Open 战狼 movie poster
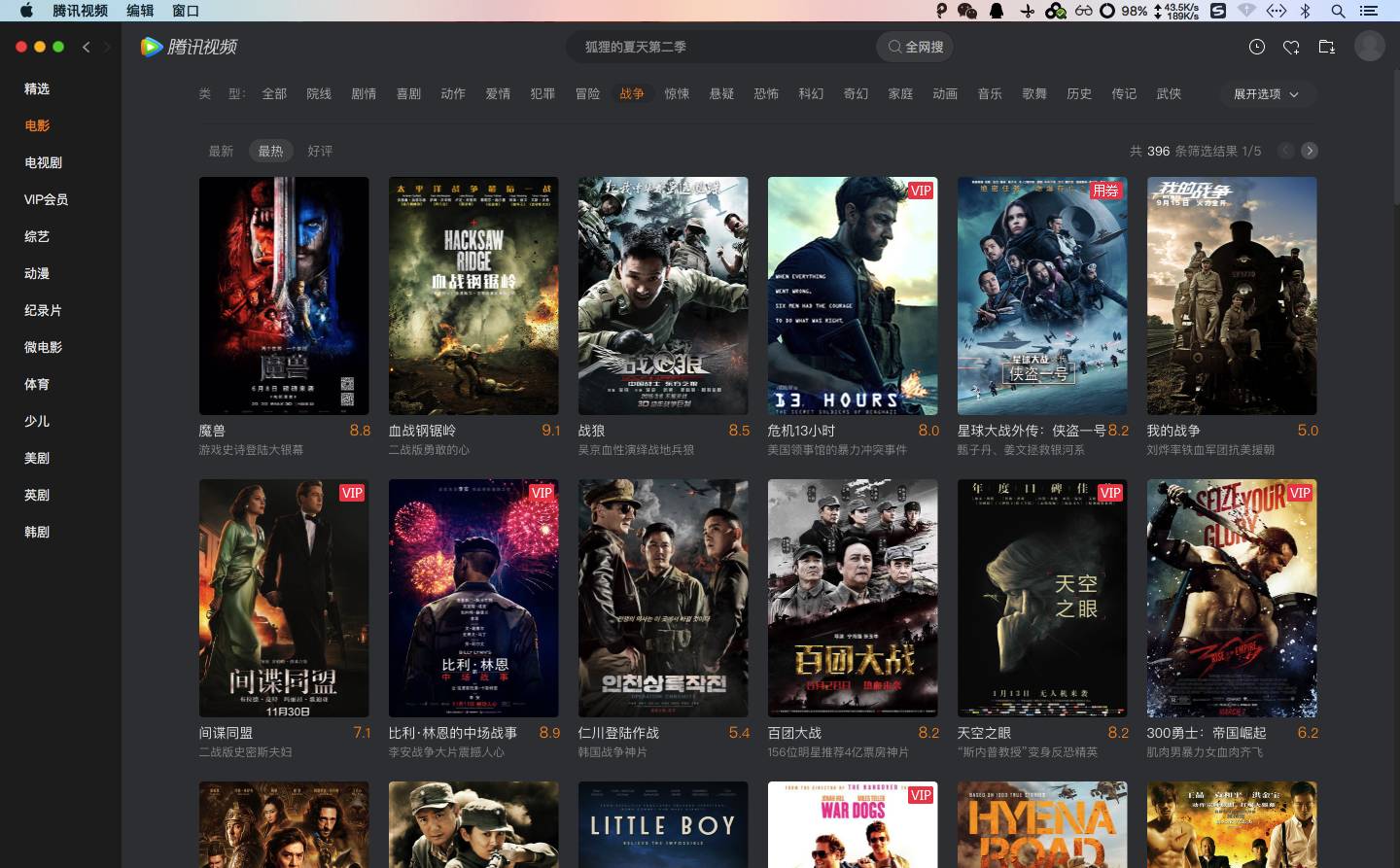 (x=663, y=295)
